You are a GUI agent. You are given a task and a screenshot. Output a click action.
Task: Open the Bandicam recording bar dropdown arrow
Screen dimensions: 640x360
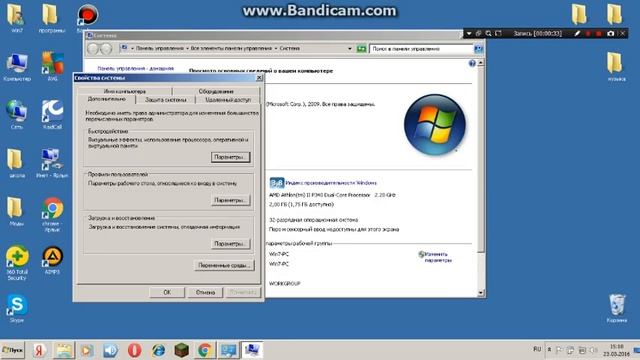pos(469,33)
